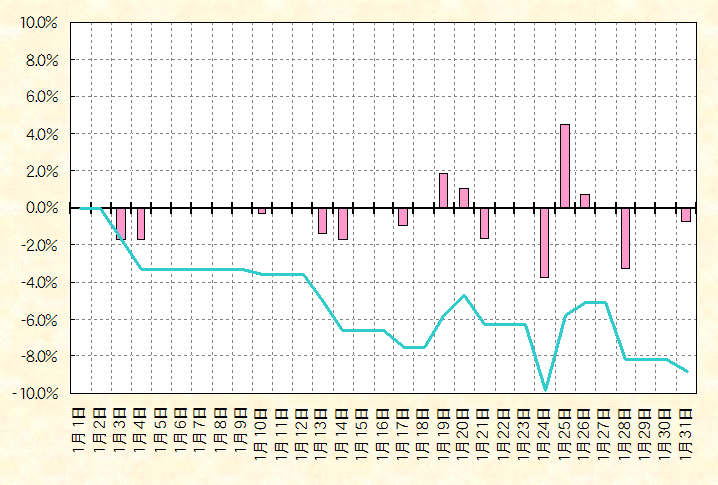718x485 pixels.
Task: Click the 10.0% label on the vertical axis
Action: (x=36, y=23)
